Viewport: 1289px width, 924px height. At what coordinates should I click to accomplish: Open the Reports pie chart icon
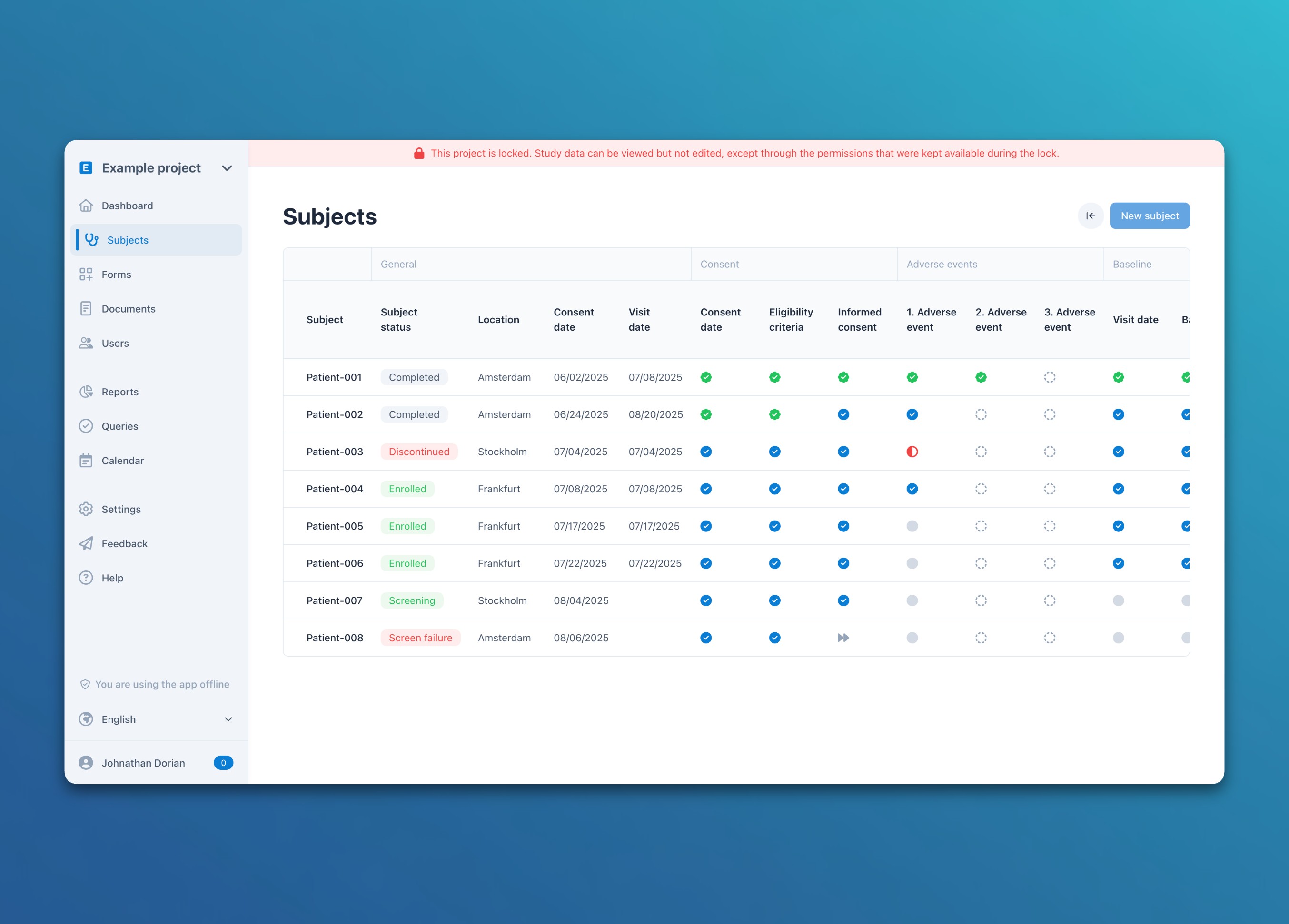[x=86, y=392]
